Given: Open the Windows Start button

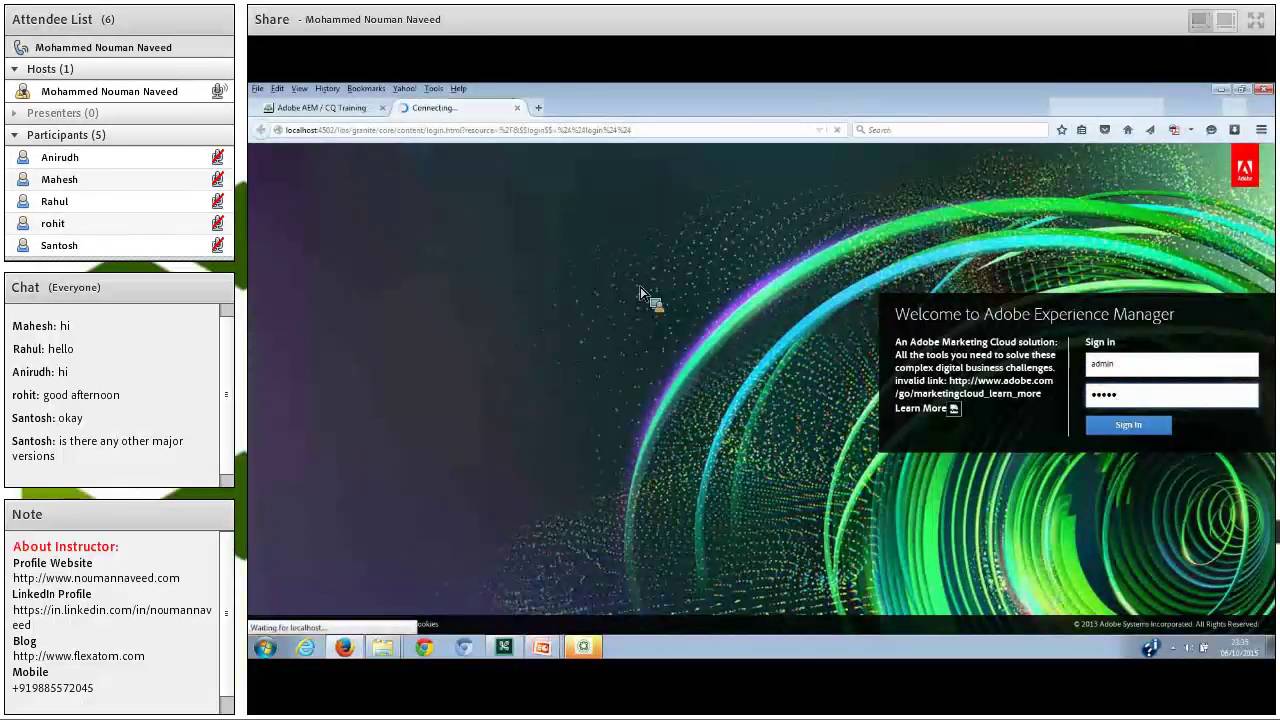Looking at the screenshot, I should (265, 647).
